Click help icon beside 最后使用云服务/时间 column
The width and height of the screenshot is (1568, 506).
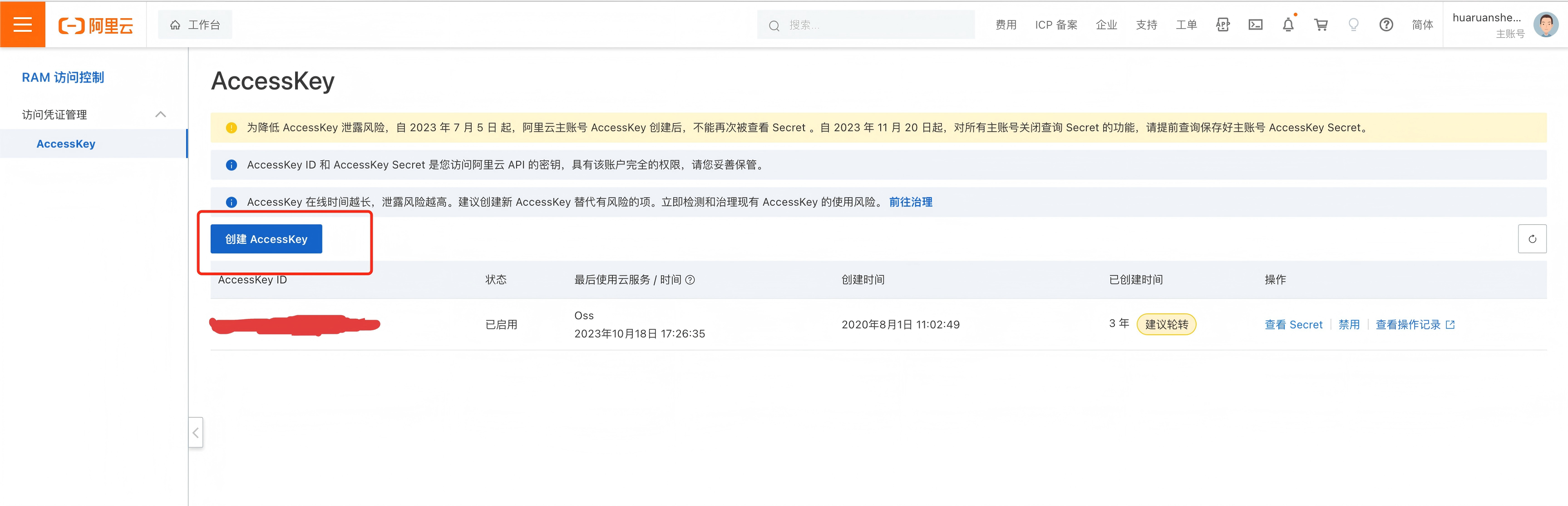[x=690, y=280]
